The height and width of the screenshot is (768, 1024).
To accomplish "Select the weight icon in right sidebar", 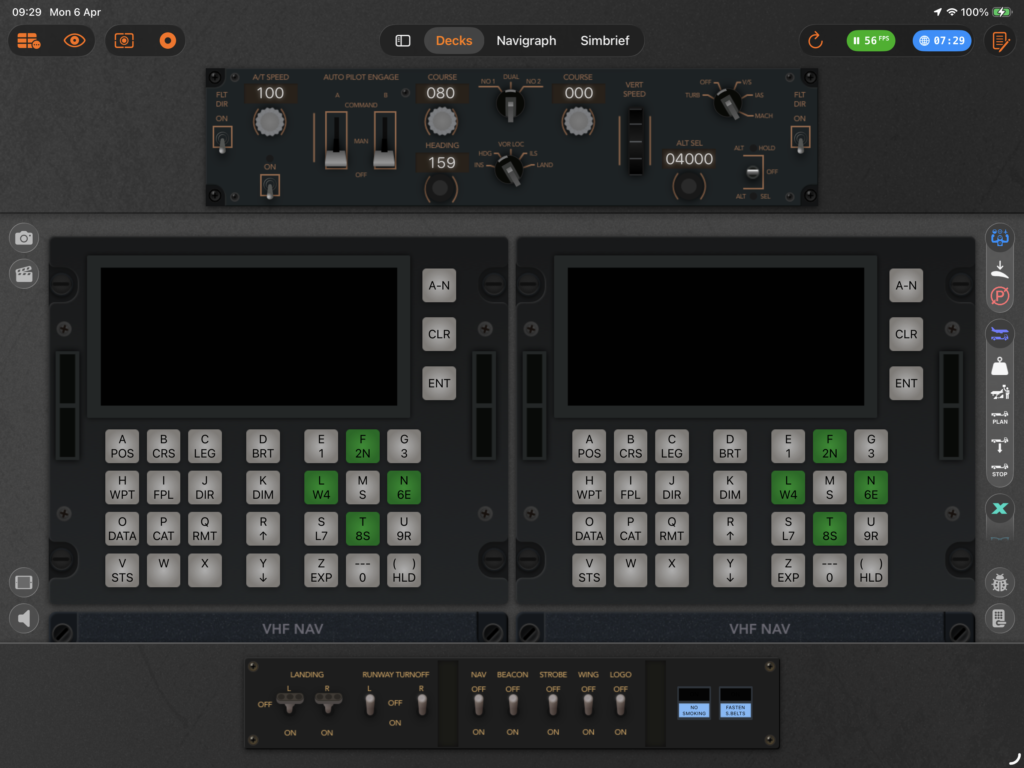I will [x=999, y=365].
